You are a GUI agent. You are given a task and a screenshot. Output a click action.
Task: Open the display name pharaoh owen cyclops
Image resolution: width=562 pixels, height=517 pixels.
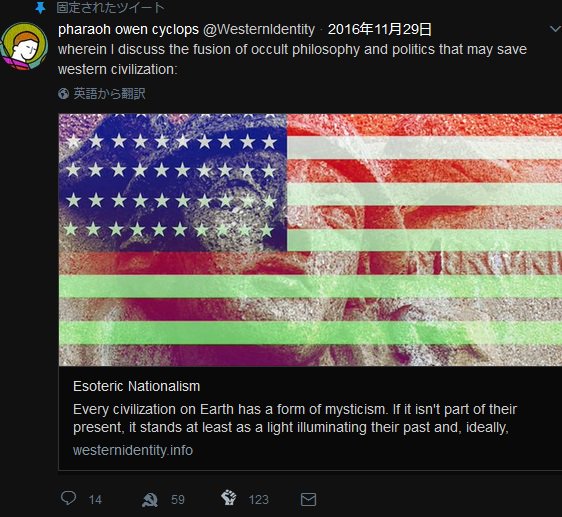point(128,29)
